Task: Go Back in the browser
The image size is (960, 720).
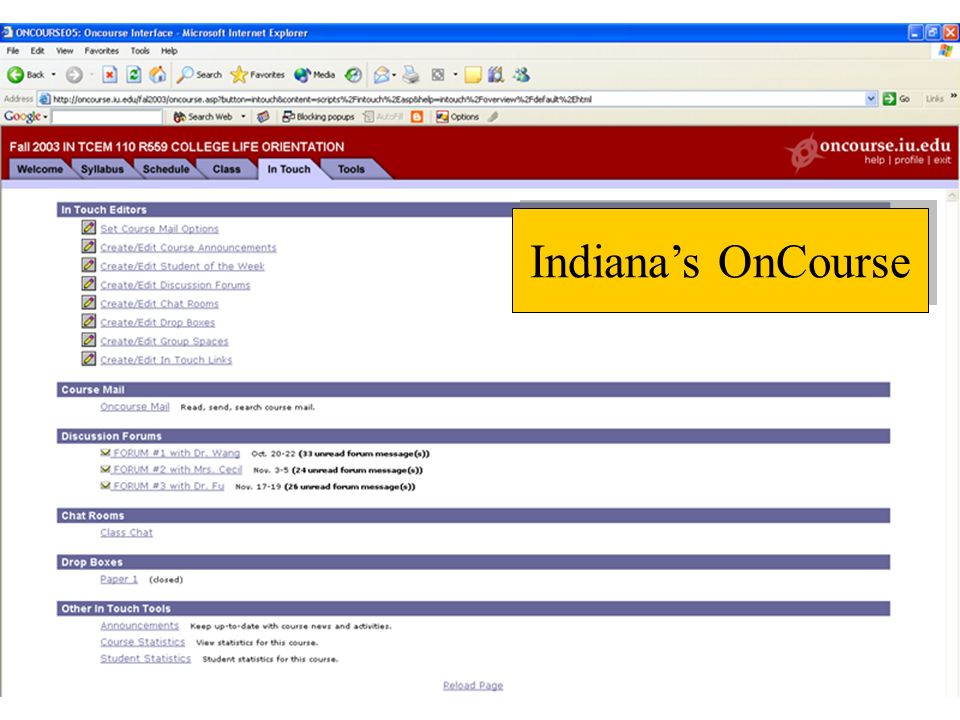Action: click(x=26, y=75)
